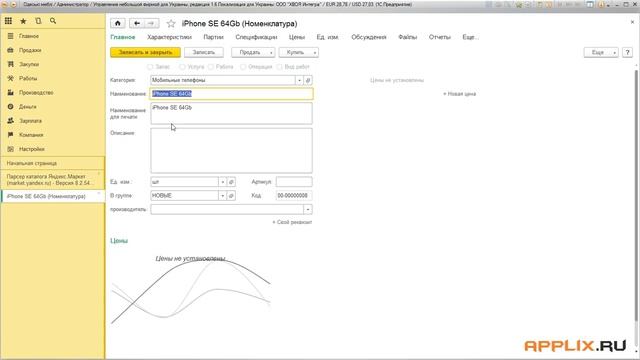Click the Описание text area
Viewport: 640px width, 360px height.
(x=231, y=151)
